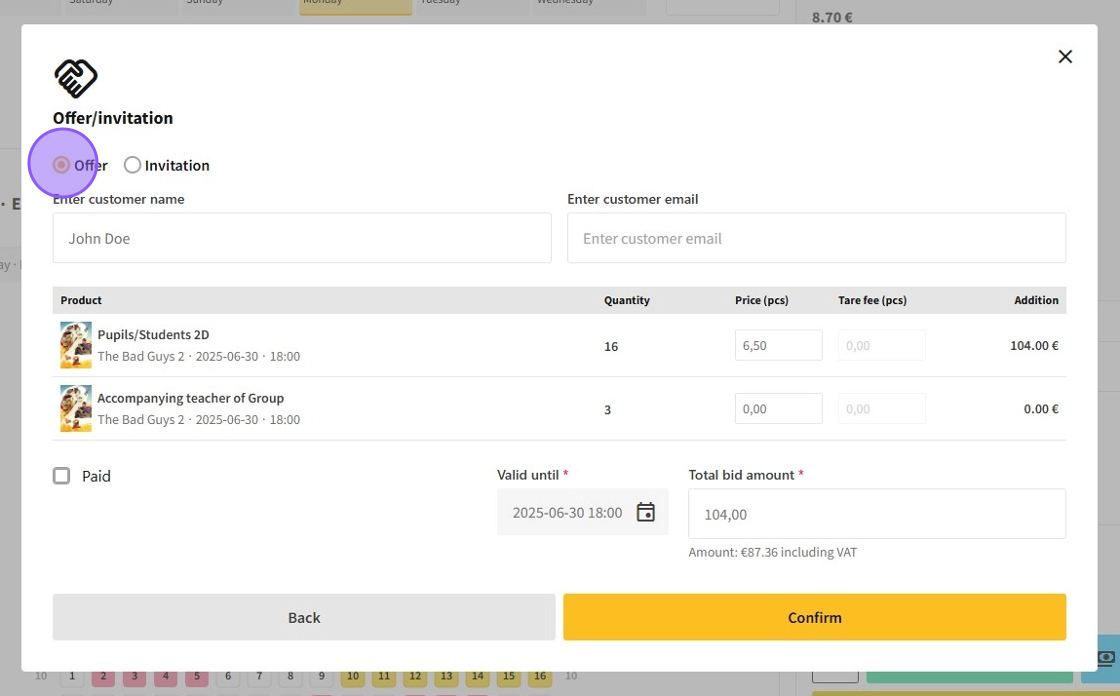Choose the Invitation radio option
The image size is (1120, 696).
coord(133,165)
